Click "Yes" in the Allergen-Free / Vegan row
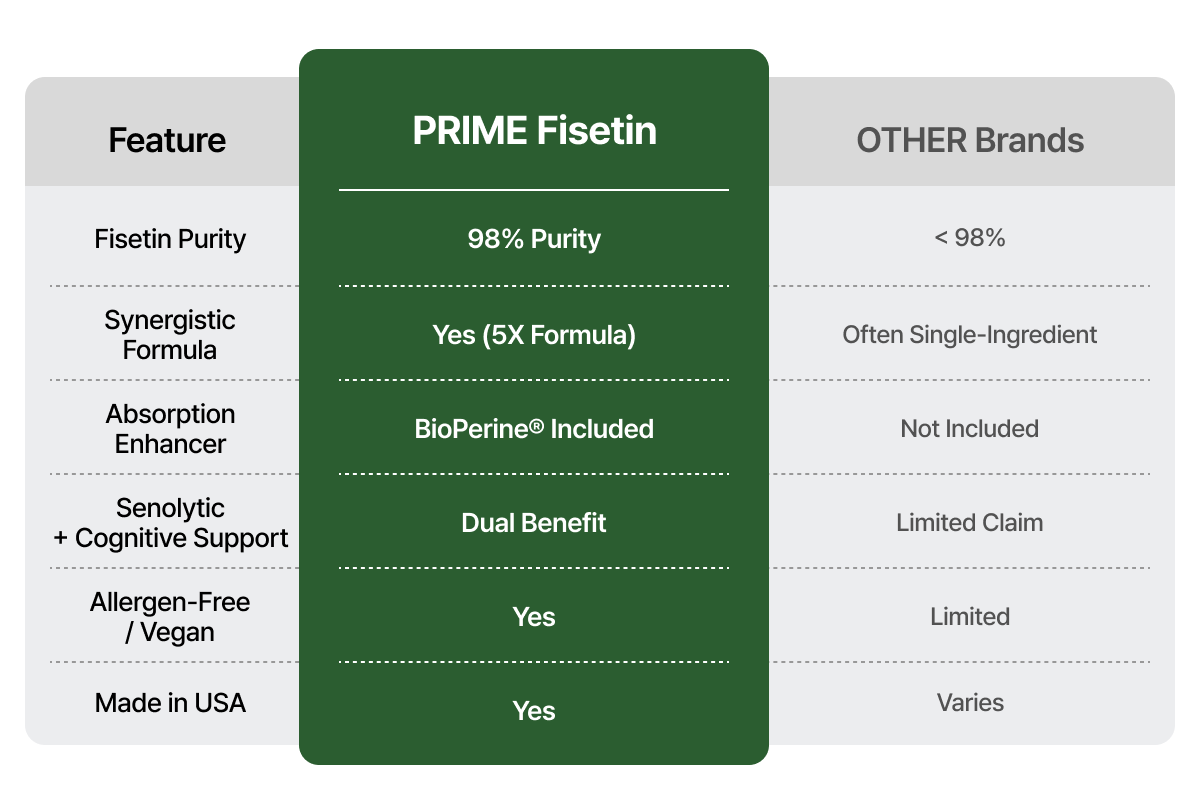This screenshot has height=800, width=1200. click(534, 617)
